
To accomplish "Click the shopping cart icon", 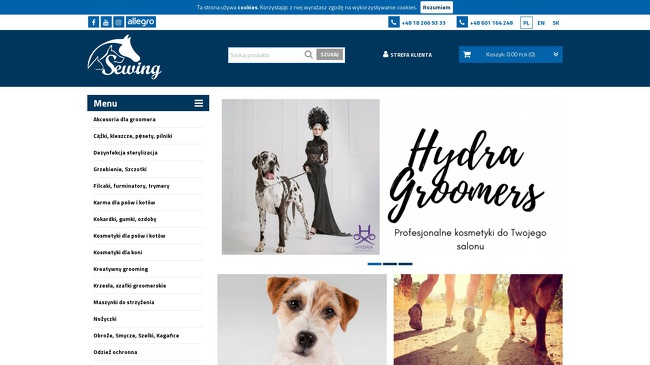I will coord(467,54).
